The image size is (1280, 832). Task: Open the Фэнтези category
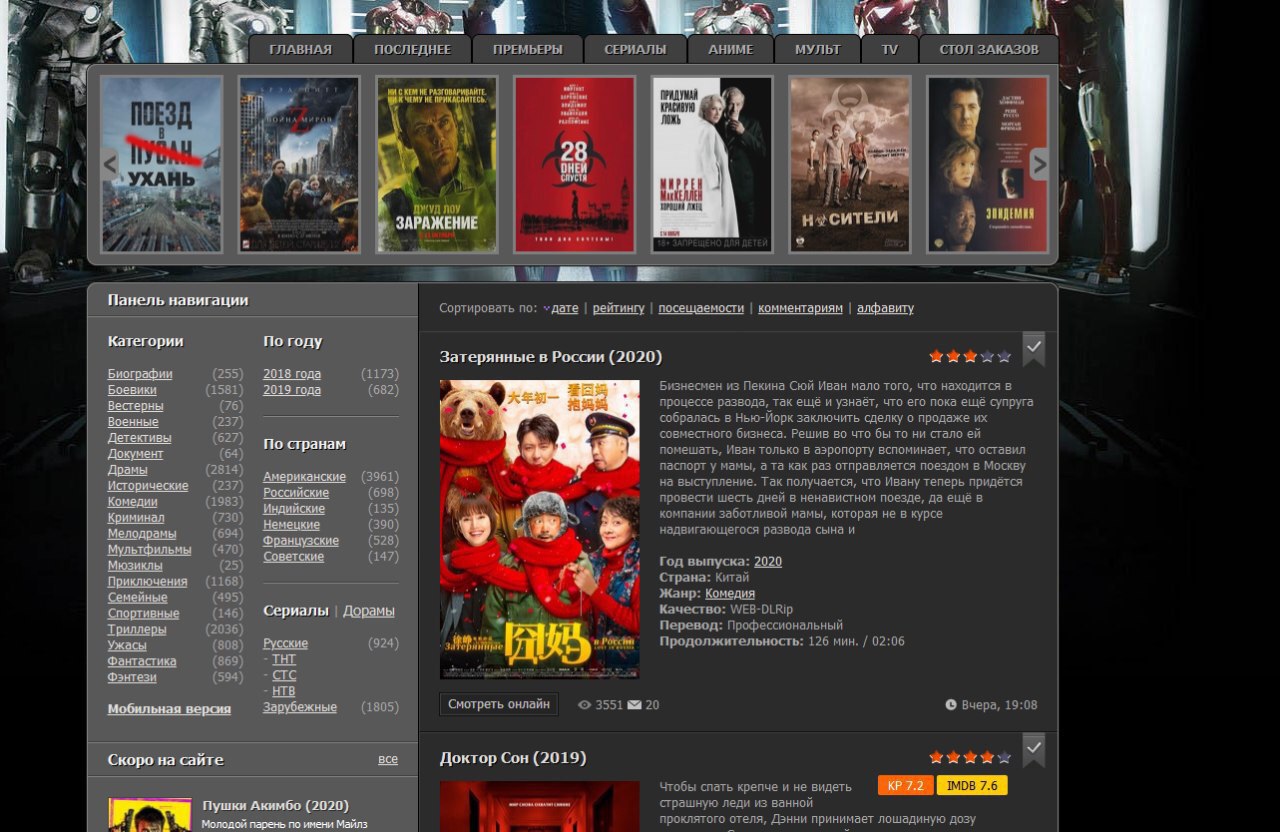point(132,678)
